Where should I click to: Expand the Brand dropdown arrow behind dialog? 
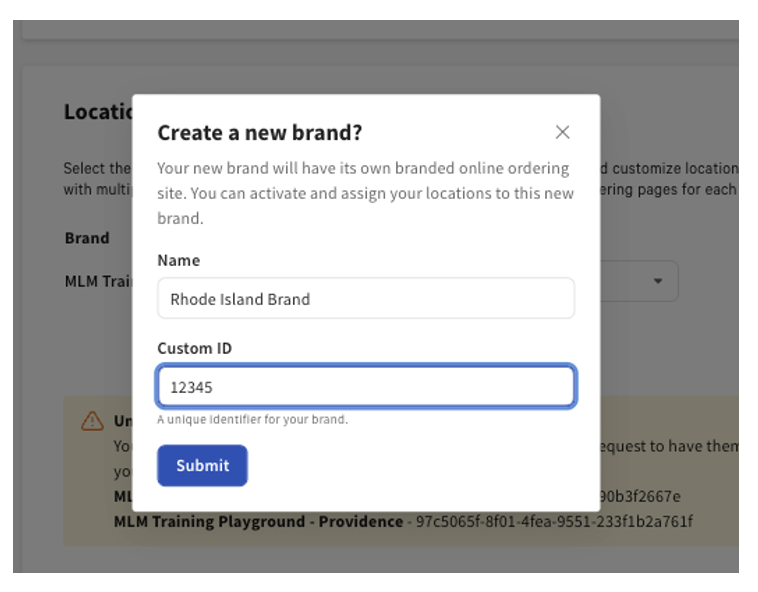point(657,282)
